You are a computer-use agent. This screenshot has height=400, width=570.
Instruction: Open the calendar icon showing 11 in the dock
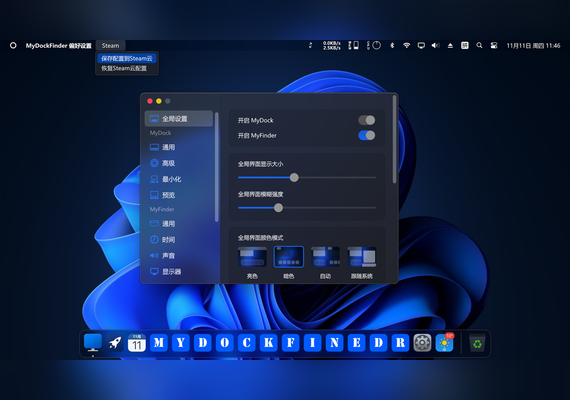tap(137, 343)
